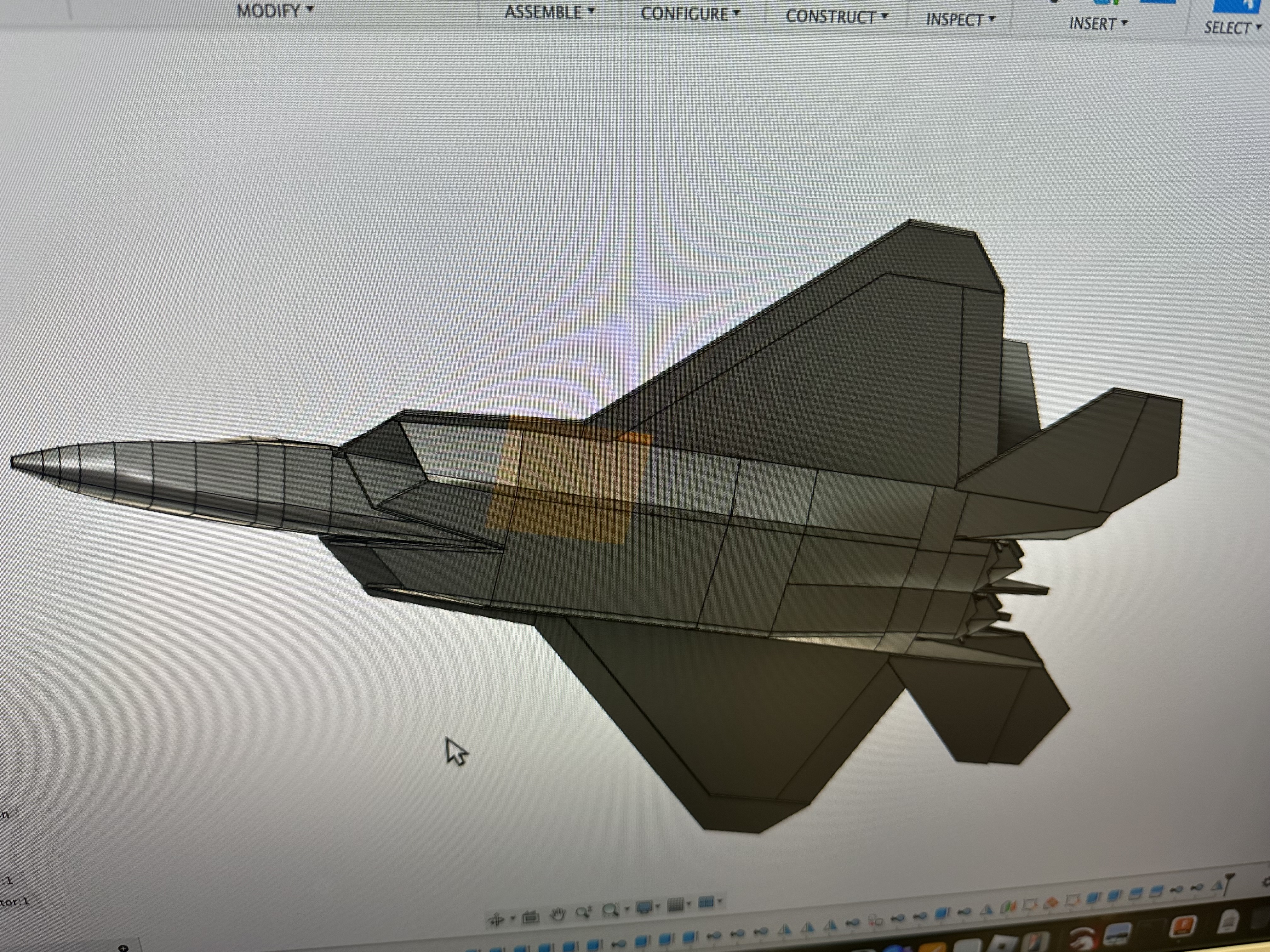
Task: Click the Look At icon
Action: (531, 917)
